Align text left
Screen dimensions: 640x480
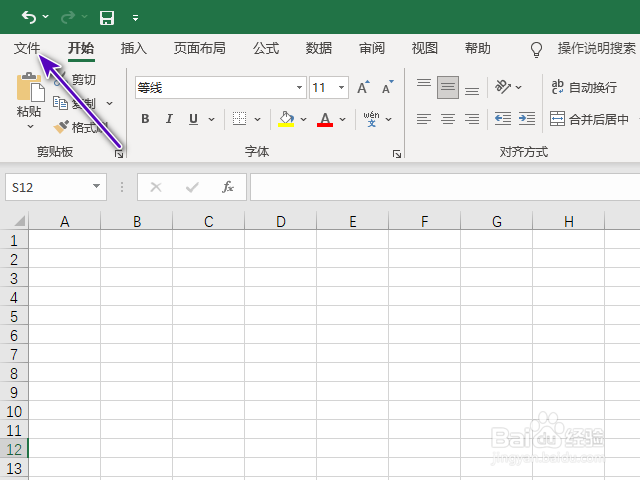pos(424,119)
